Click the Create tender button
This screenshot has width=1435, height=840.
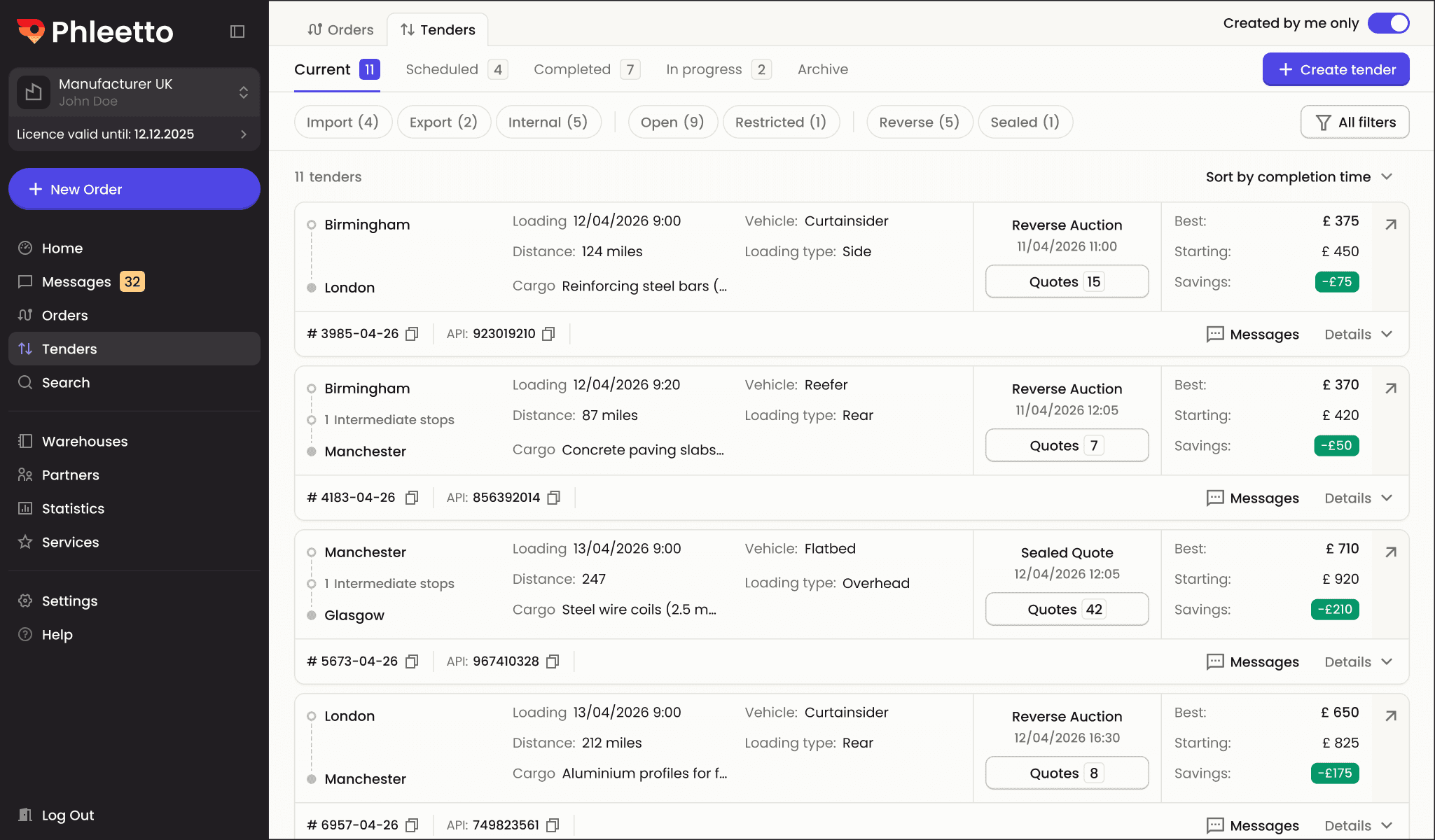(x=1335, y=69)
